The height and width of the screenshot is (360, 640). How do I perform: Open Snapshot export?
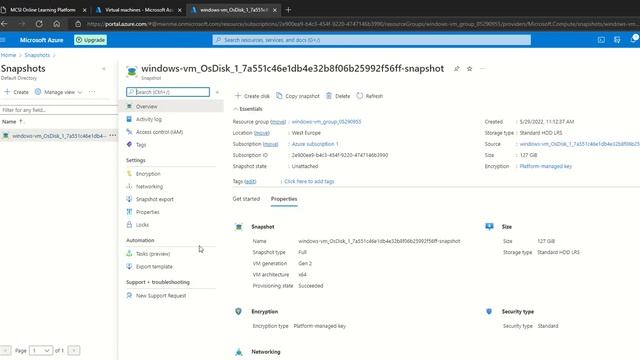click(154, 199)
